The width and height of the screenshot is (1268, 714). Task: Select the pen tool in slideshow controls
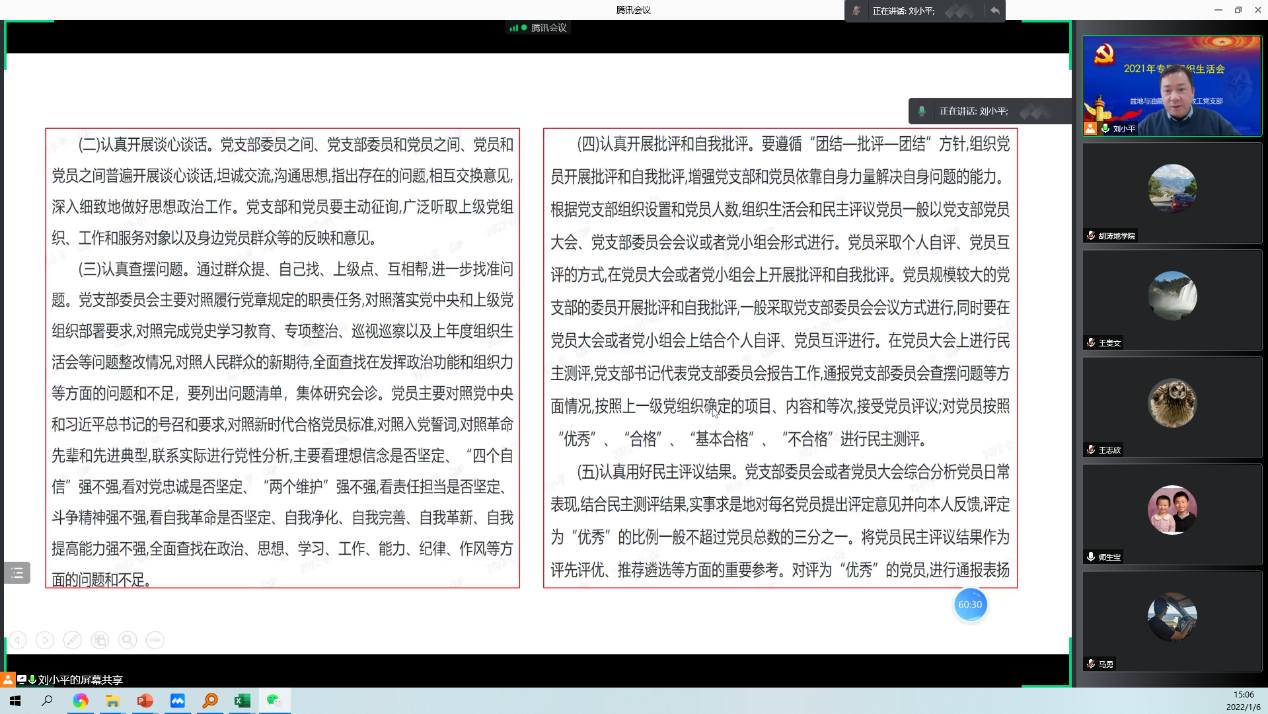tap(72, 640)
